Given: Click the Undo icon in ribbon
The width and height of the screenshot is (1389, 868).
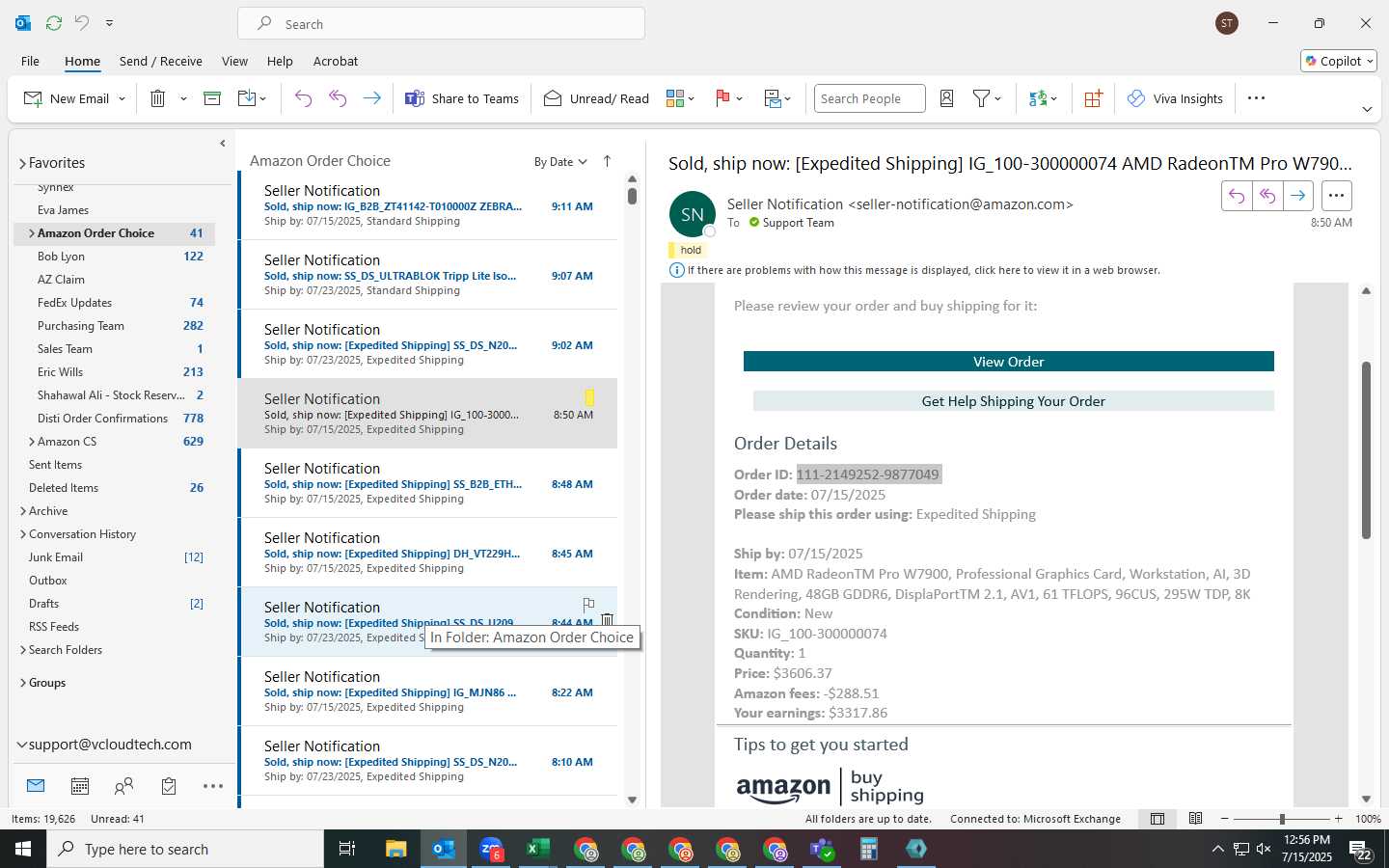Looking at the screenshot, I should coord(303,98).
